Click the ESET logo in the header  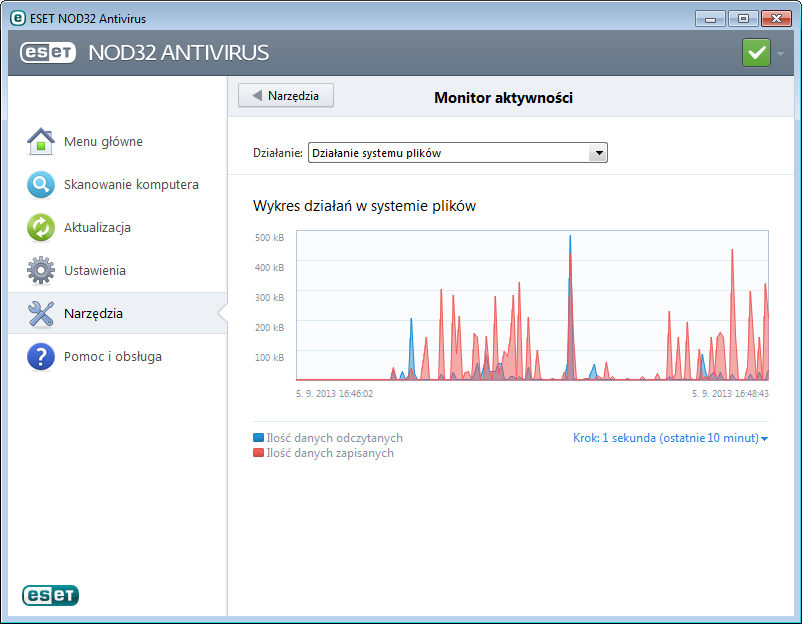48,53
